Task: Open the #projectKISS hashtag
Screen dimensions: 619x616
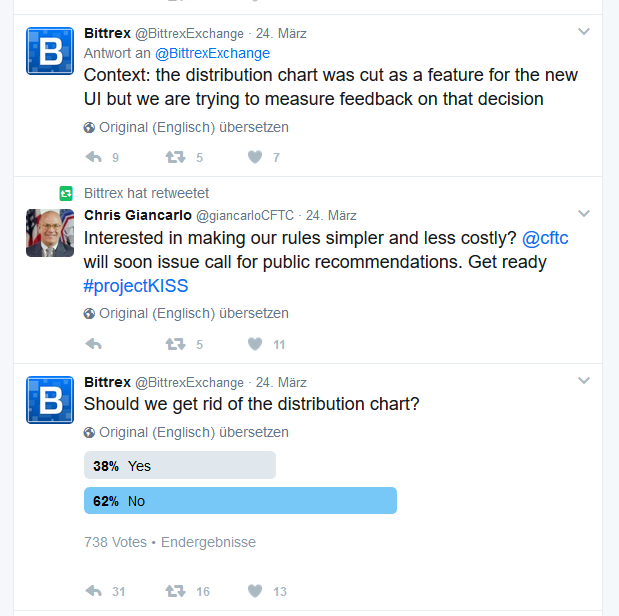Action: (136, 286)
